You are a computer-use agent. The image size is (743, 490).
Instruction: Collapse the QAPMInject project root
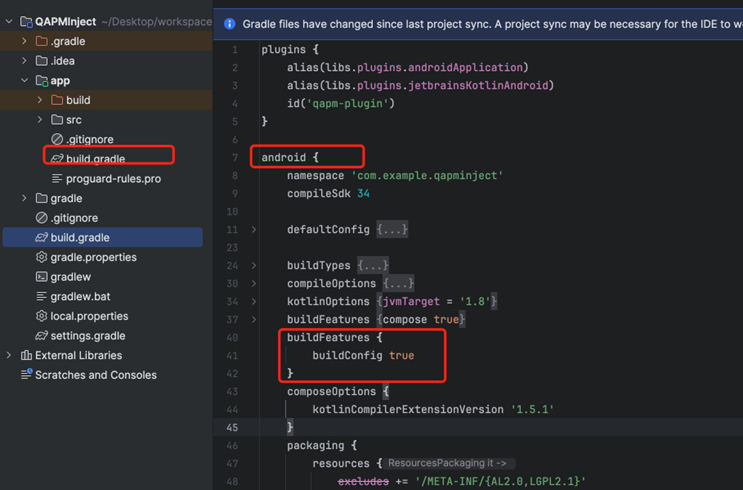pos(10,21)
